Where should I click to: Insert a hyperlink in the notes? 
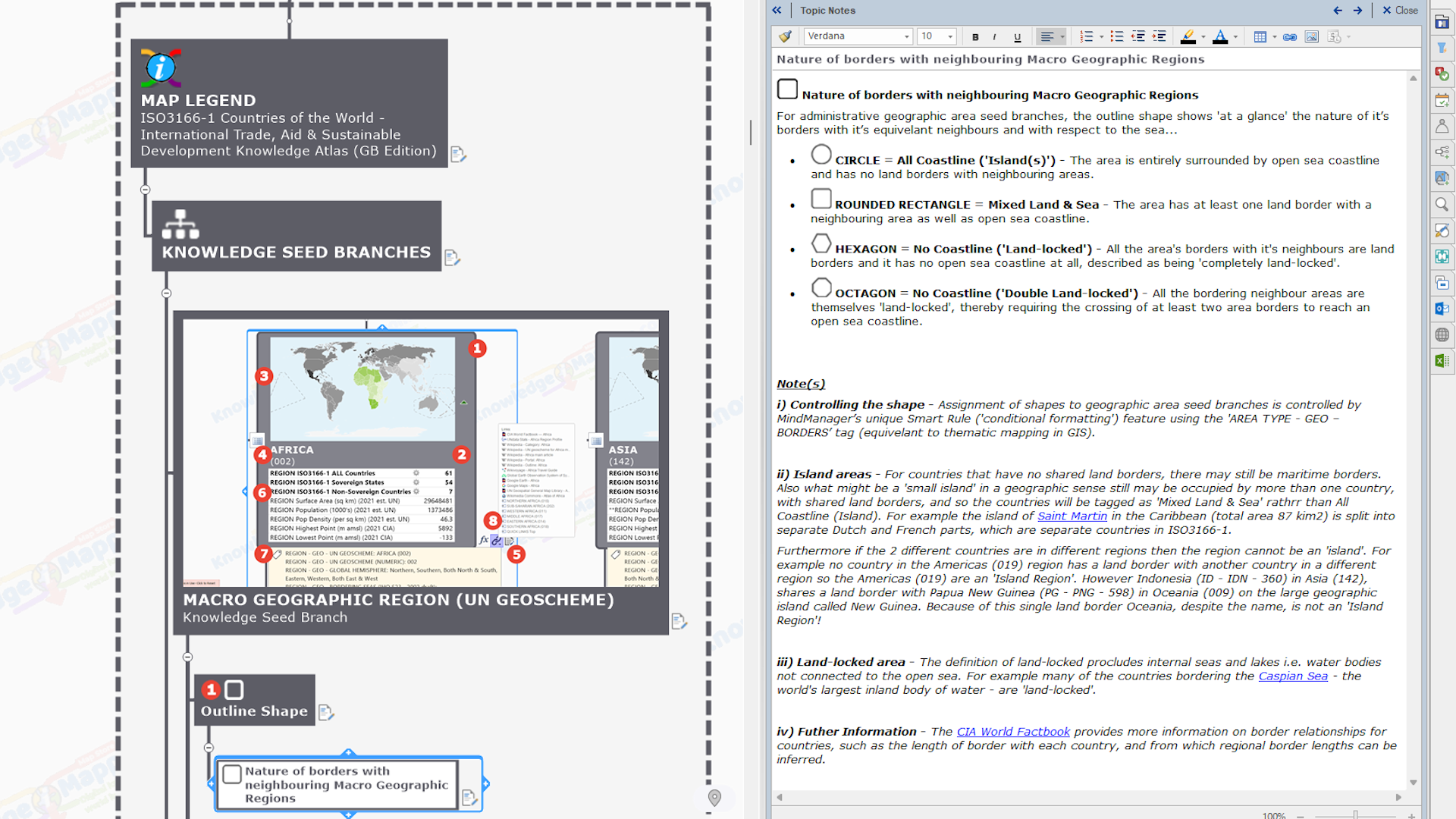tap(1289, 37)
